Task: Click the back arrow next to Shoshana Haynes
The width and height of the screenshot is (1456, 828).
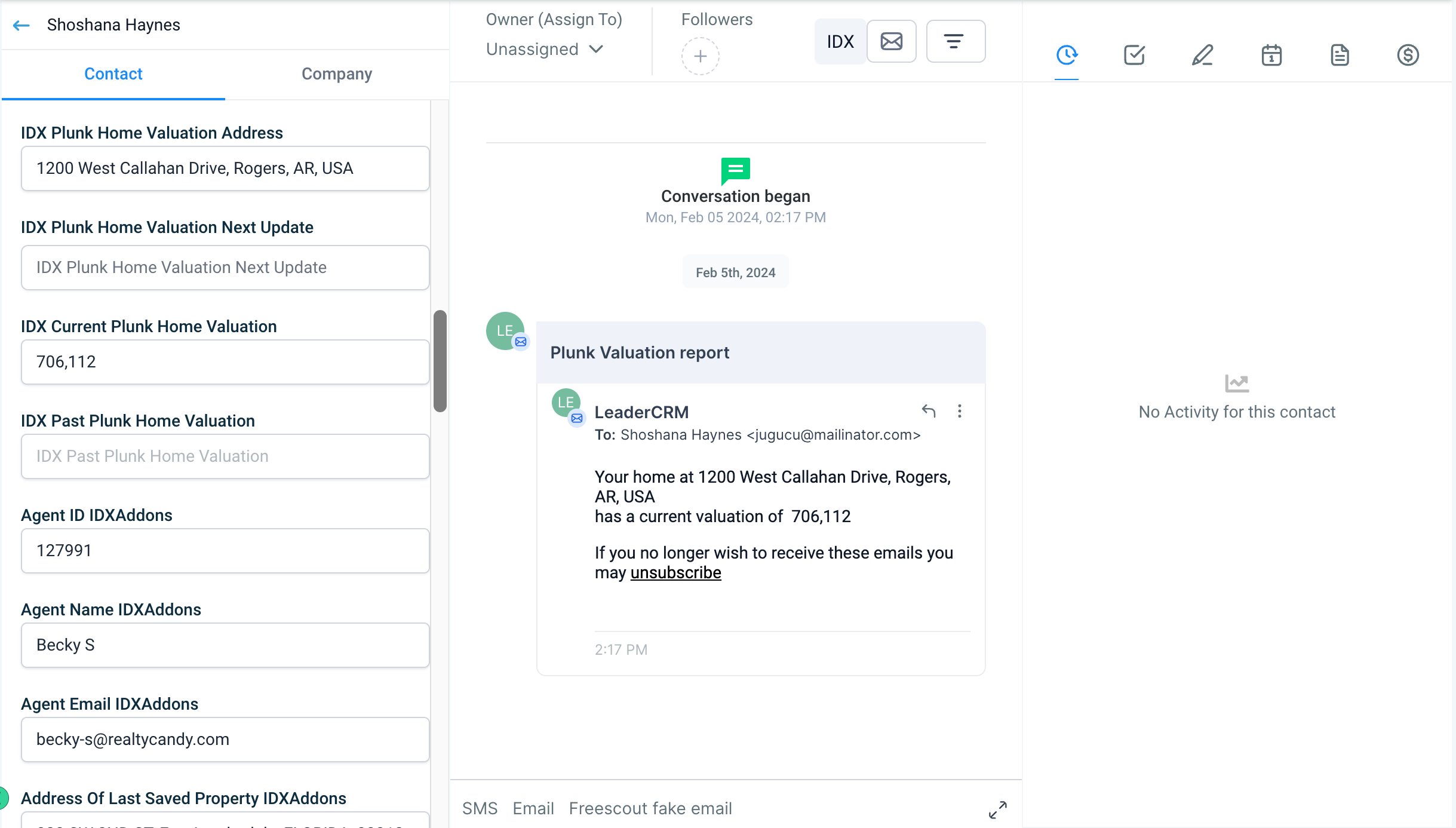Action: 21,25
